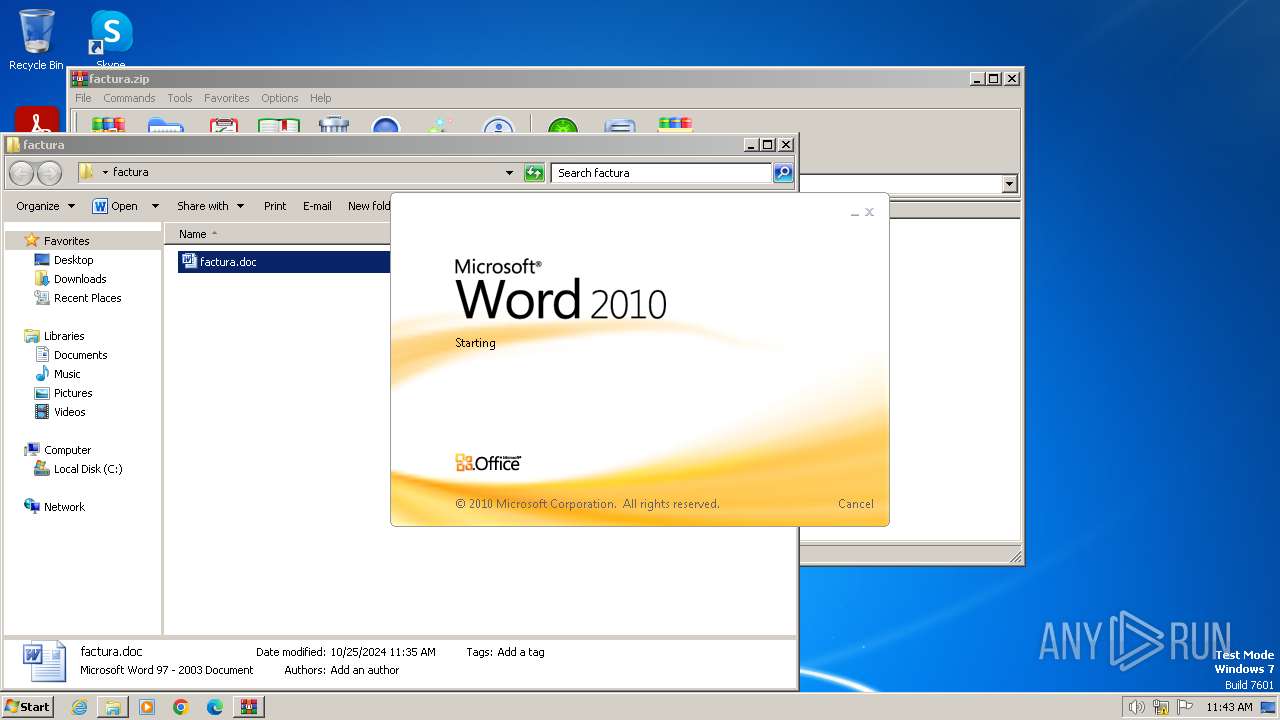The width and height of the screenshot is (1280, 720).
Task: Sort files by the Name column header
Action: pos(192,234)
